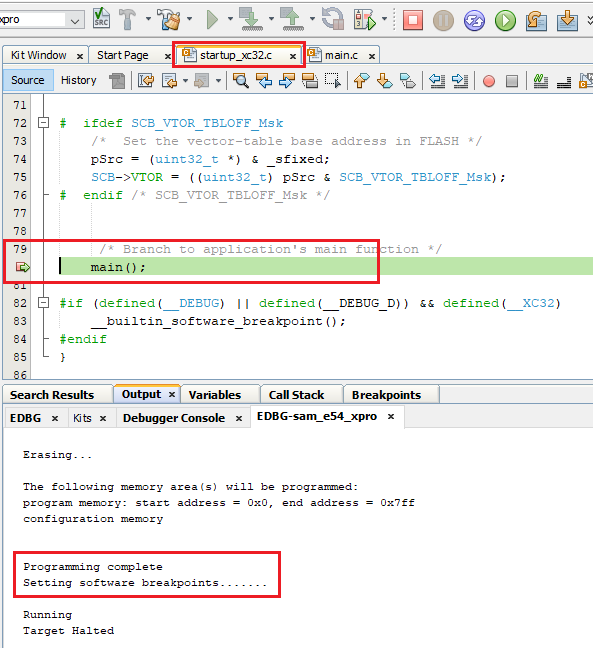Viewport: 593px width, 648px height.
Task: Click the blue Reset debugger icon
Action: click(x=474, y=20)
